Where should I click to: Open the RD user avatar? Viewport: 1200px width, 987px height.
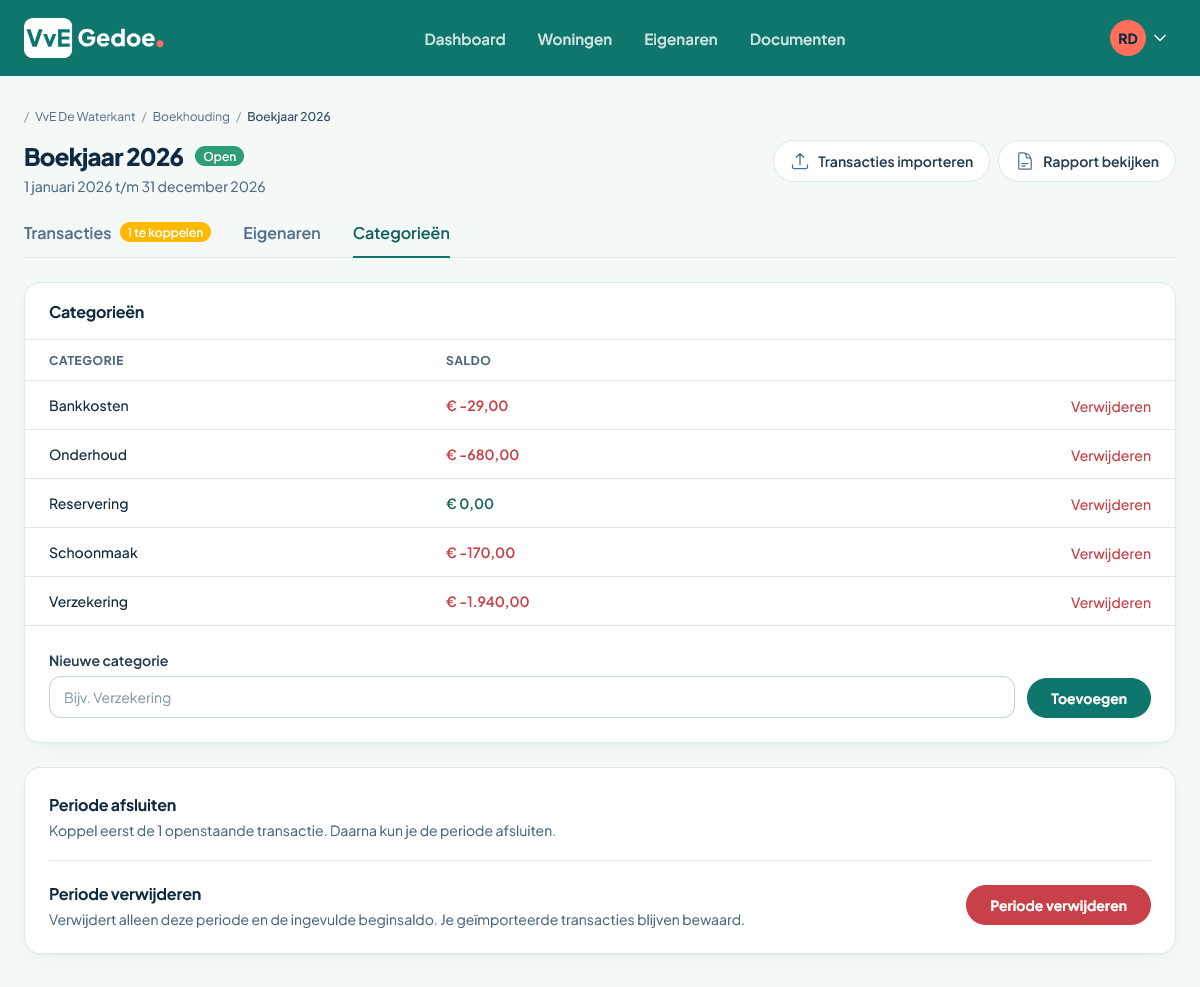click(1127, 39)
